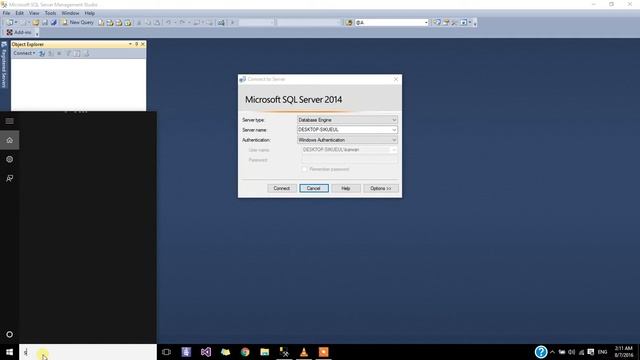Click the Cancel button in dialog
Viewport: 640px width, 360px height.
(x=313, y=188)
